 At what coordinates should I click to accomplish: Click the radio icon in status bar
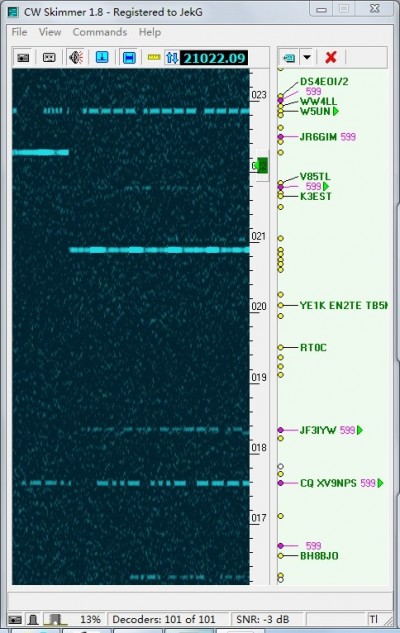[15, 619]
